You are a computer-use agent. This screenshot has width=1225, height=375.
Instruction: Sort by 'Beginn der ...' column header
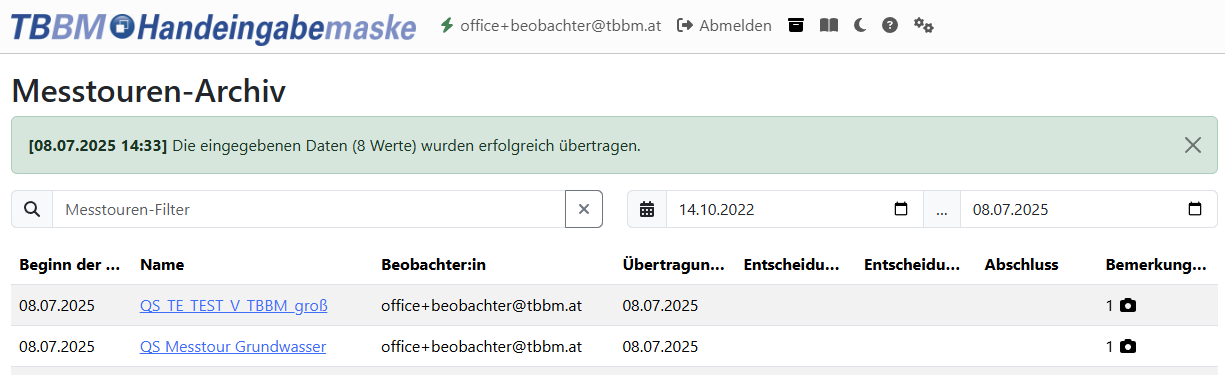(x=70, y=265)
